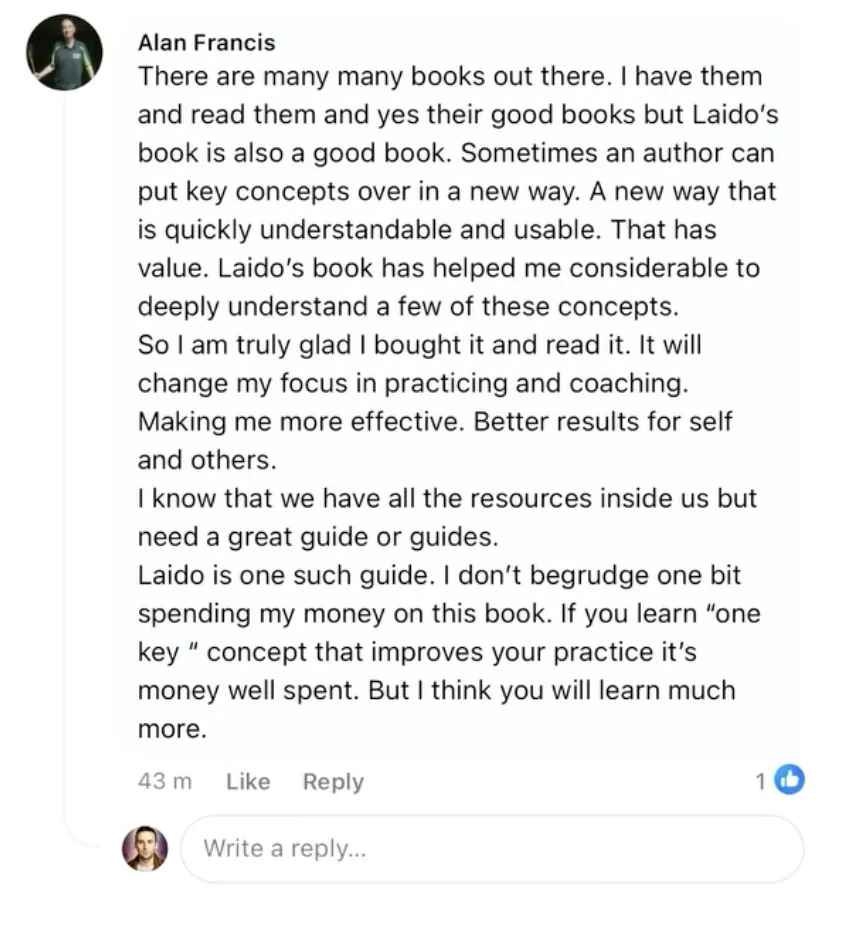
Task: Click the line starting There are many many books
Action: (450, 76)
